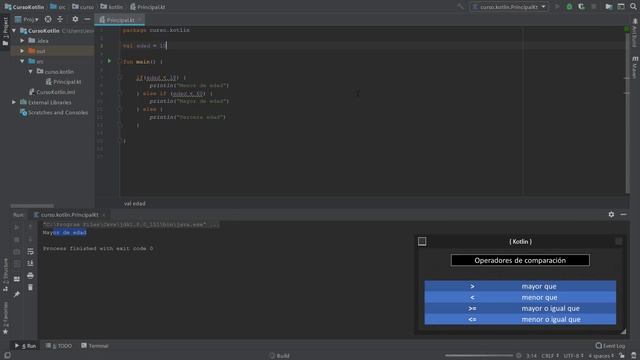Toggle the Project tool window side tab
640x360 pixels.
coord(5,33)
